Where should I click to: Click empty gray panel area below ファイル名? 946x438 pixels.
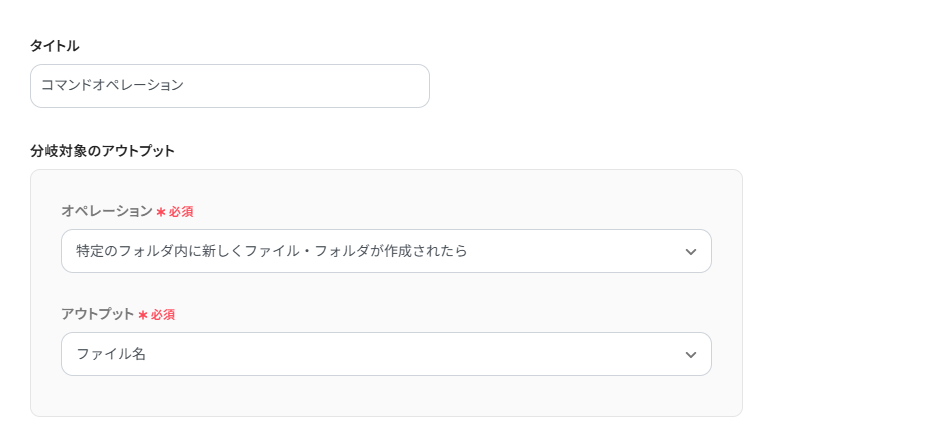coord(386,396)
